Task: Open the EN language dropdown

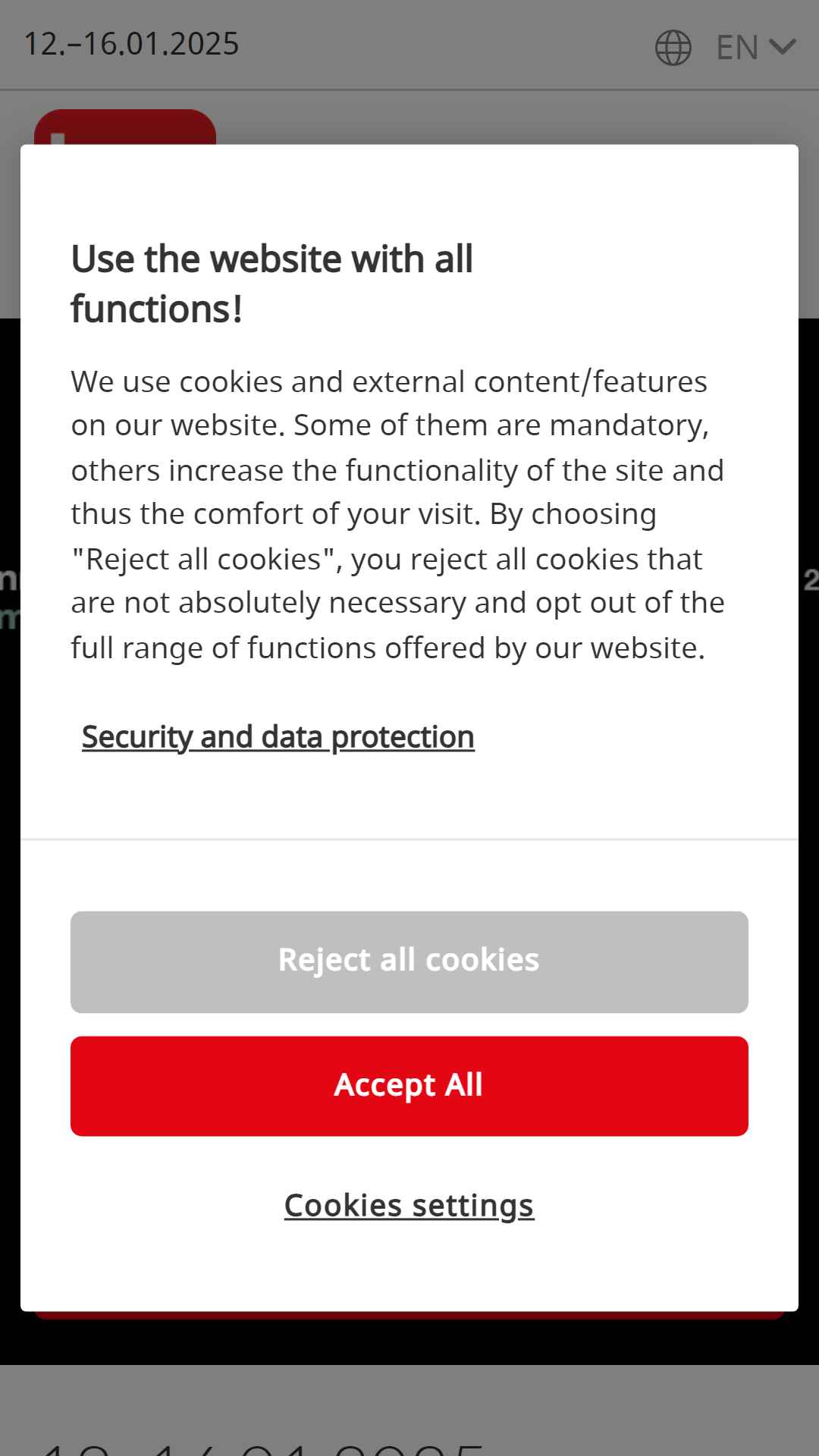Action: coord(755,48)
